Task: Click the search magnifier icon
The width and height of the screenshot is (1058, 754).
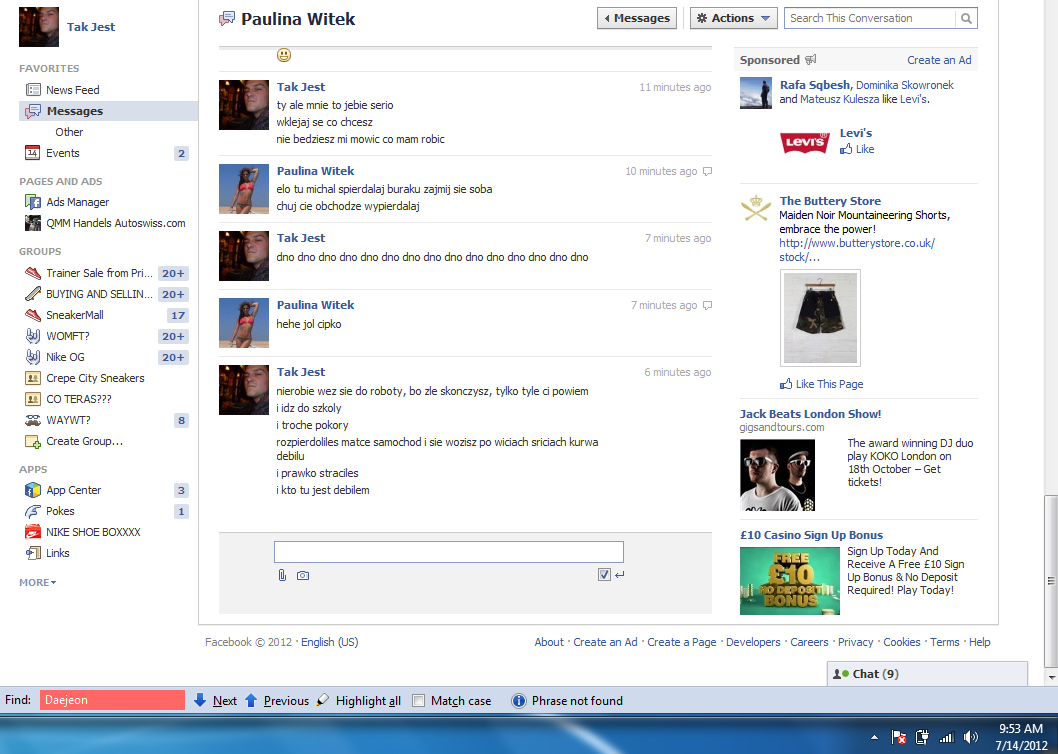Action: (x=966, y=18)
